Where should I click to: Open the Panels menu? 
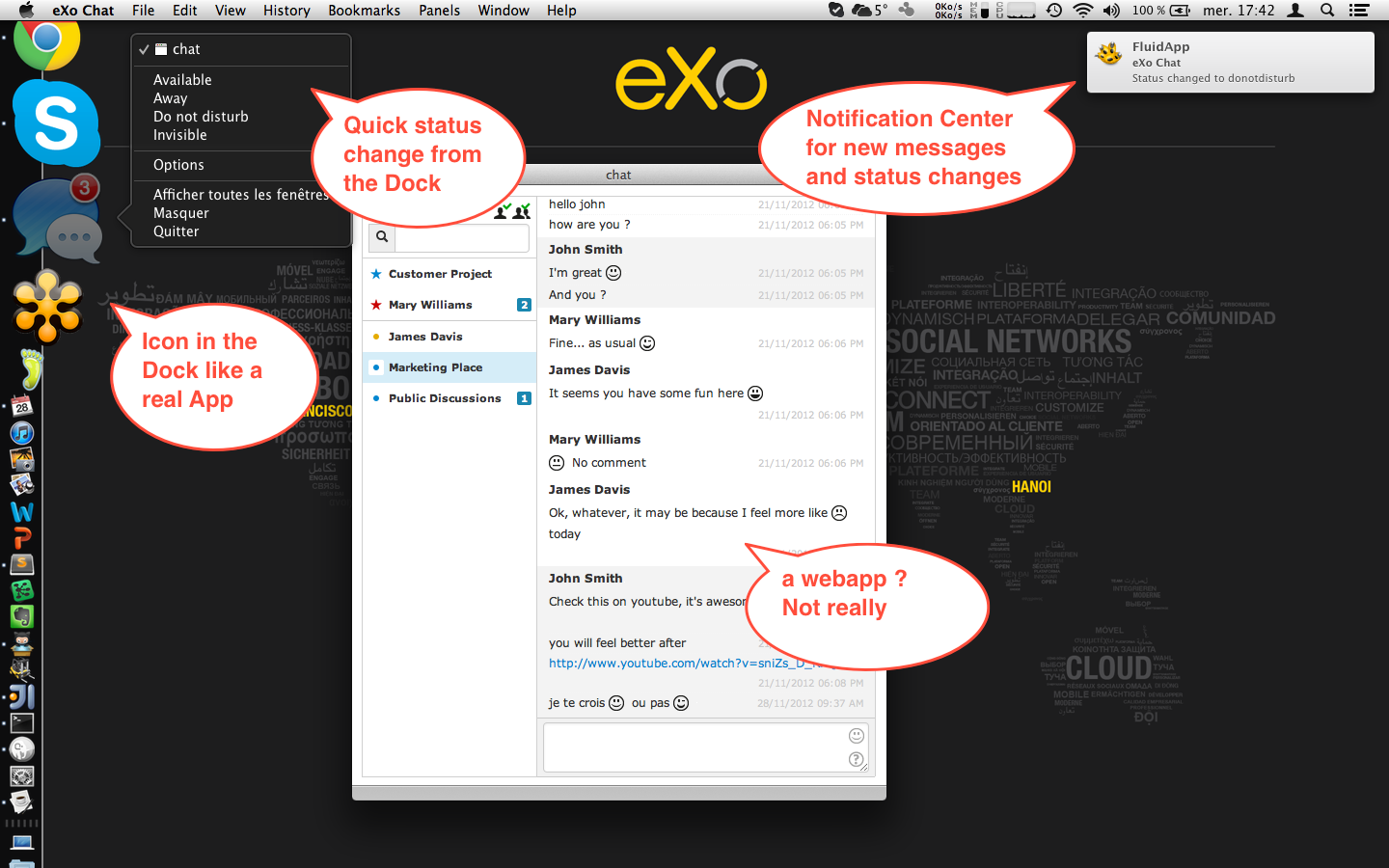pos(440,11)
